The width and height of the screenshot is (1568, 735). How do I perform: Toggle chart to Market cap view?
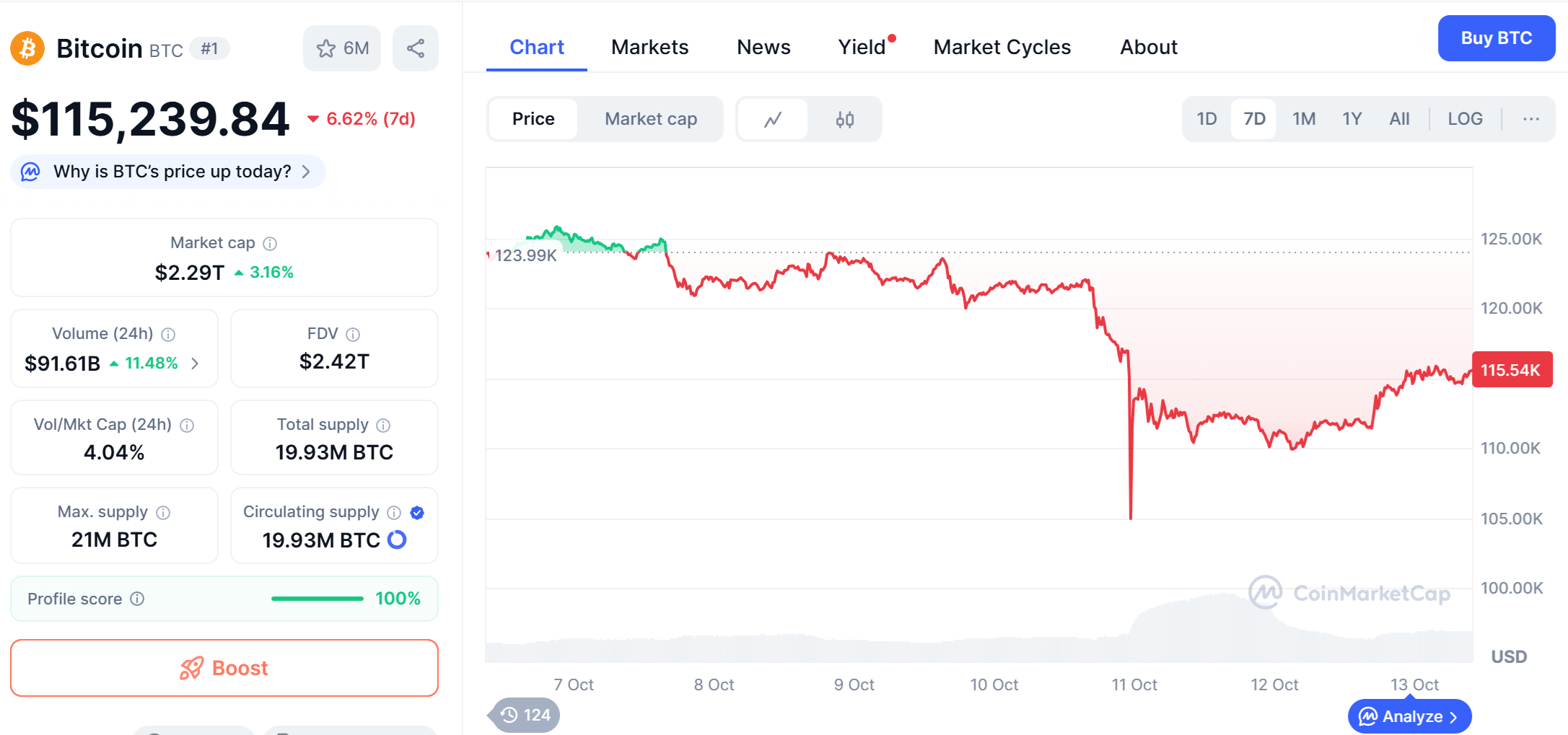pos(650,119)
